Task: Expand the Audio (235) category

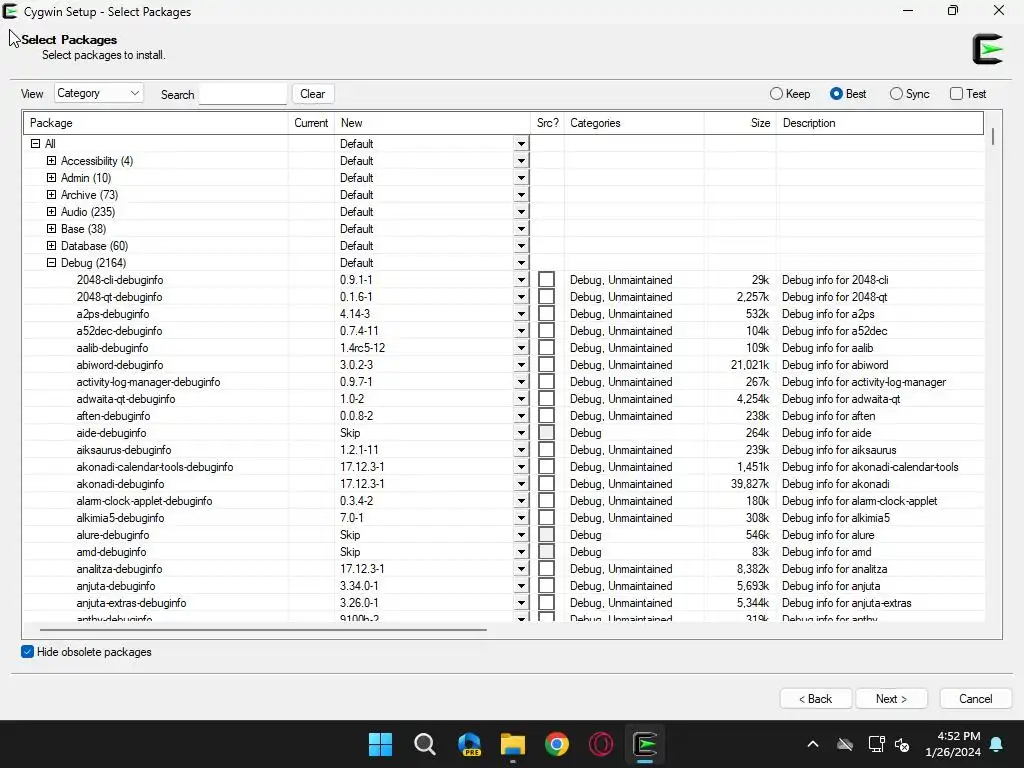Action: click(52, 212)
